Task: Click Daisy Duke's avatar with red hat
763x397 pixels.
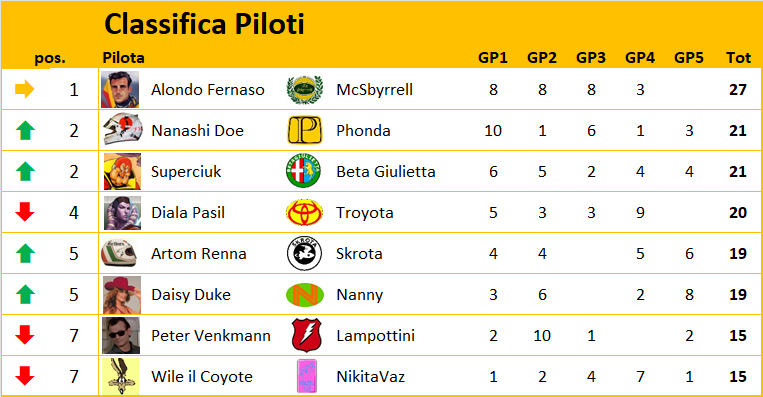Action: coord(122,295)
